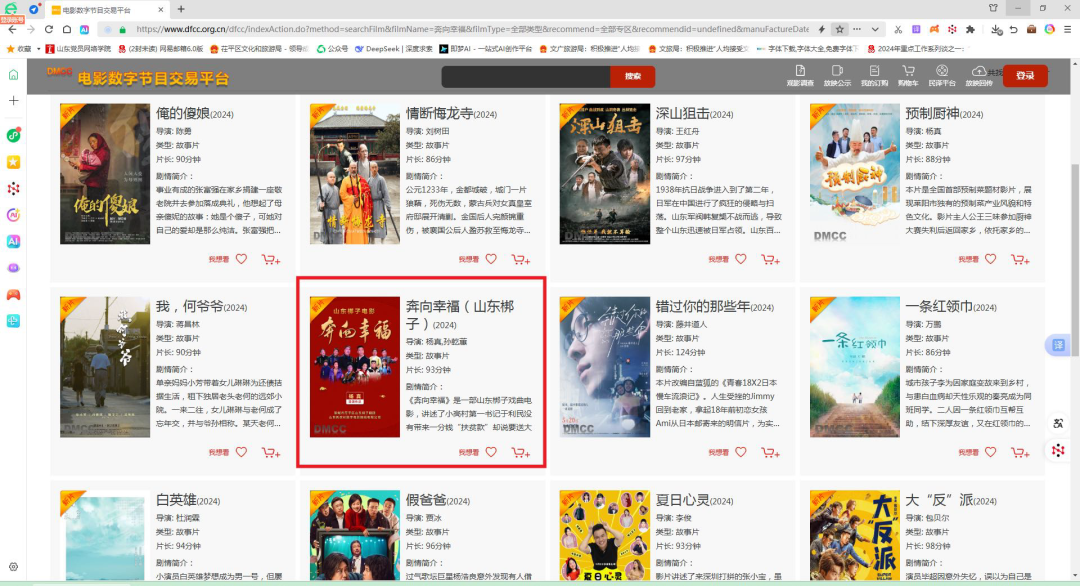Go to browser home page
1080x586 pixels.
tap(67, 30)
